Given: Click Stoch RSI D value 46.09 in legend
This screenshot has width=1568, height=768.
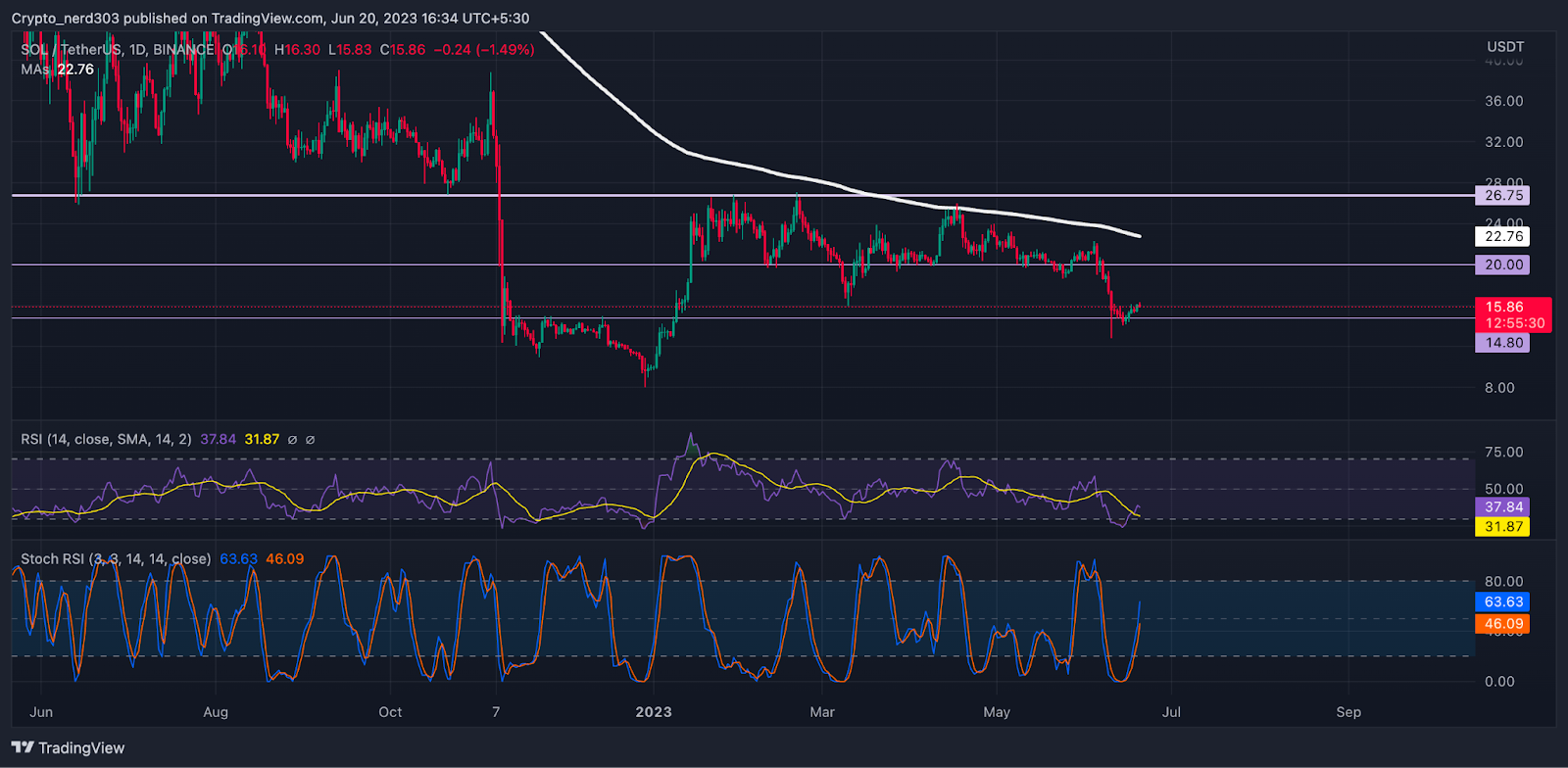Looking at the screenshot, I should [x=284, y=559].
